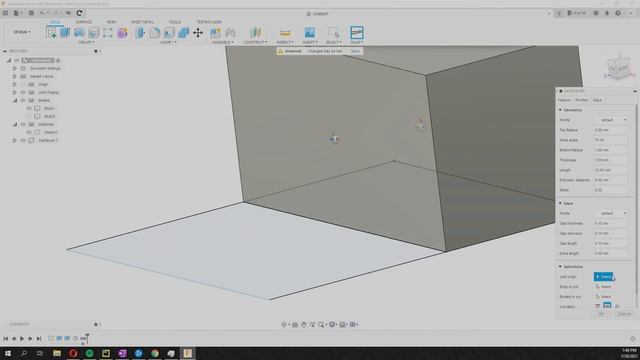Open the notifications bell icon
The height and width of the screenshot is (360, 640).
[607, 13]
